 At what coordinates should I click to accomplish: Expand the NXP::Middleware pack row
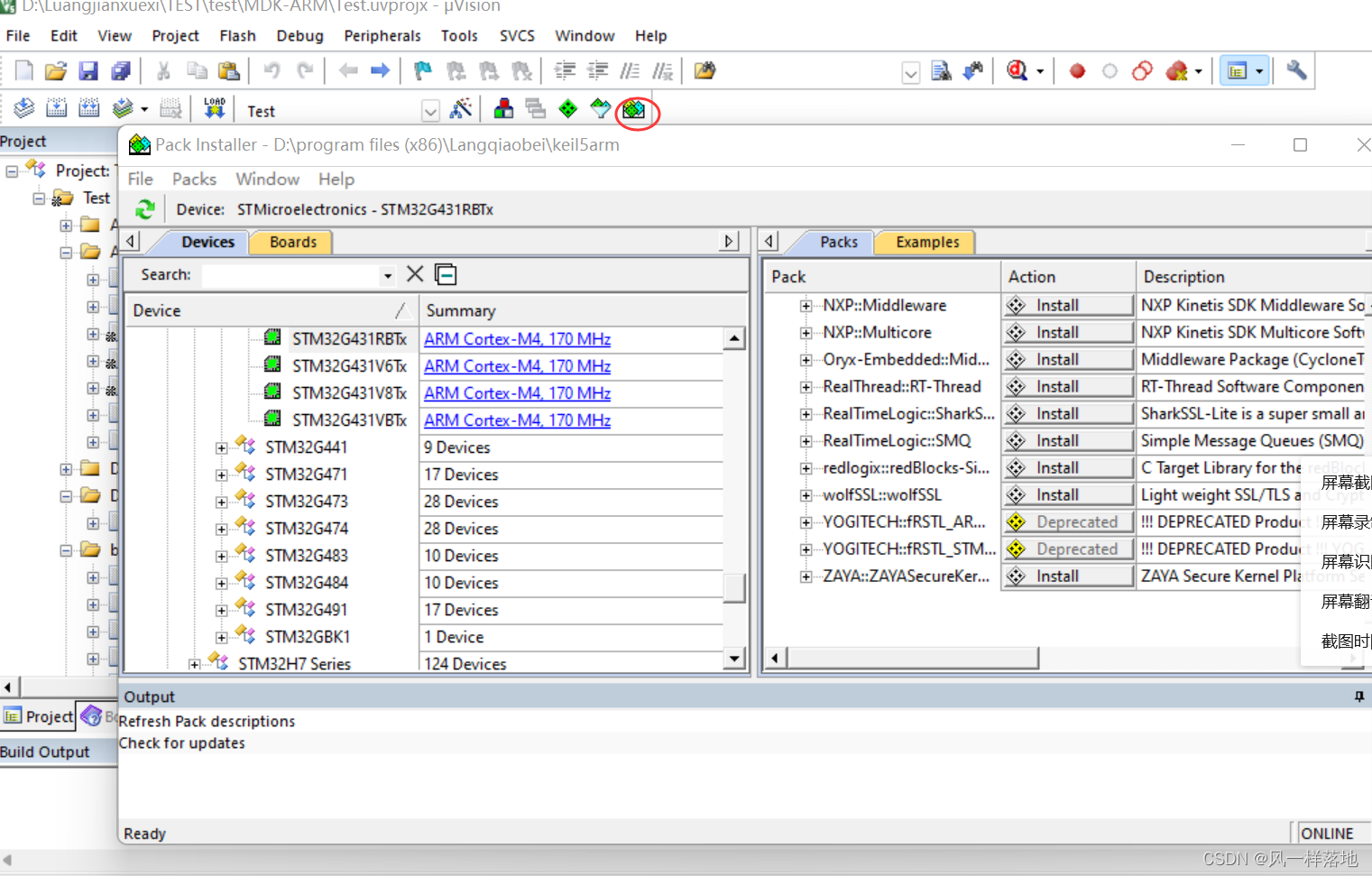806,306
